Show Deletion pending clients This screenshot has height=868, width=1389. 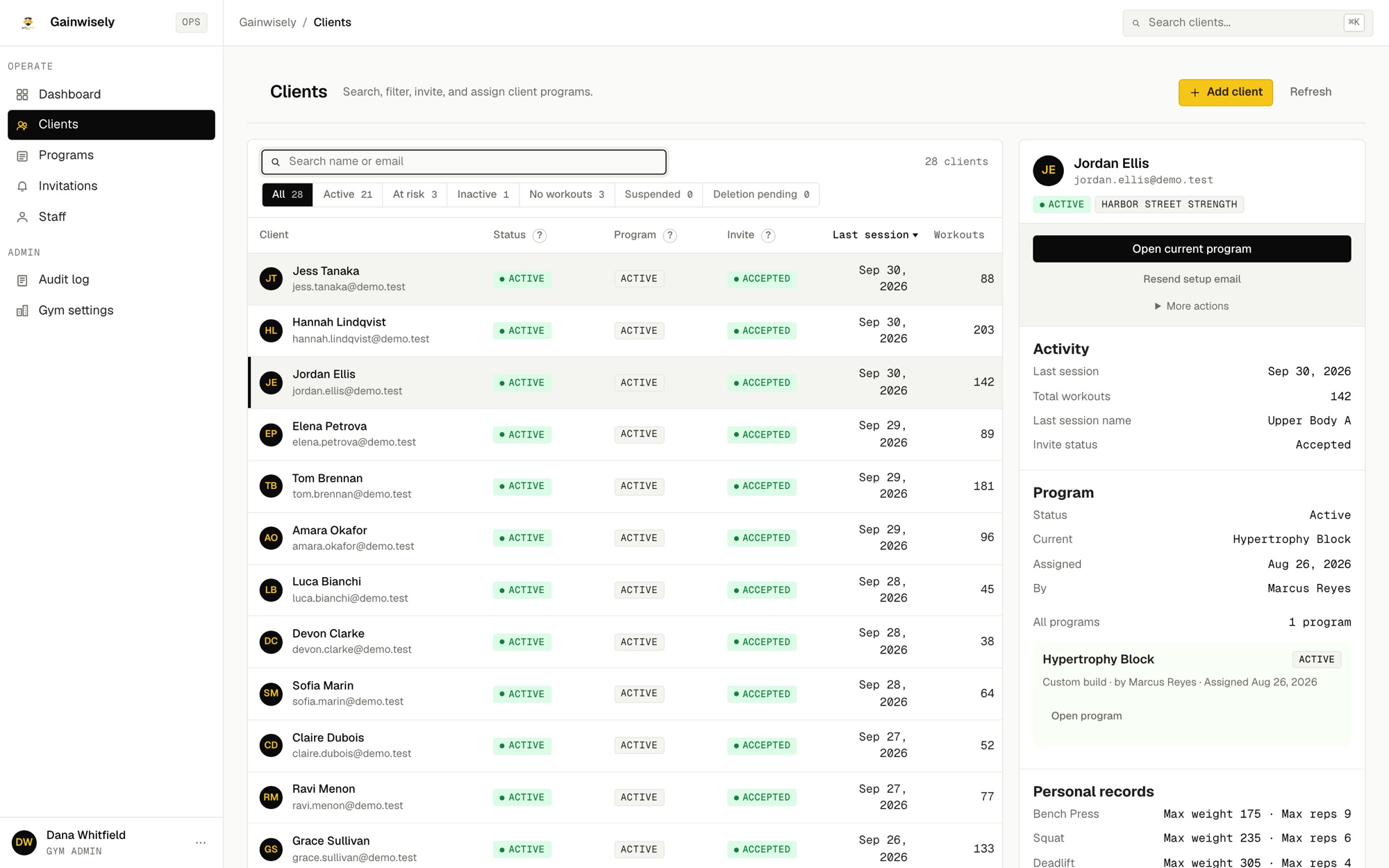click(x=760, y=194)
